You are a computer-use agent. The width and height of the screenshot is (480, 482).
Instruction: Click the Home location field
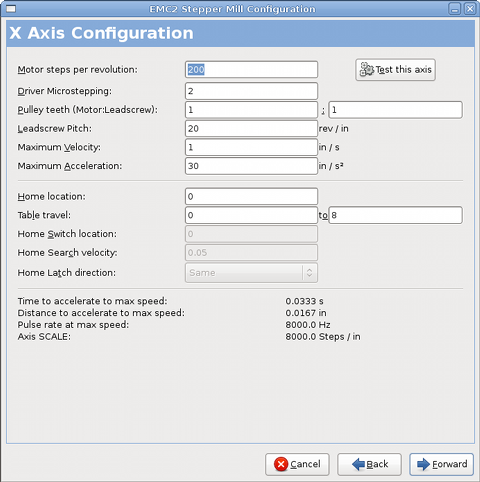click(251, 196)
